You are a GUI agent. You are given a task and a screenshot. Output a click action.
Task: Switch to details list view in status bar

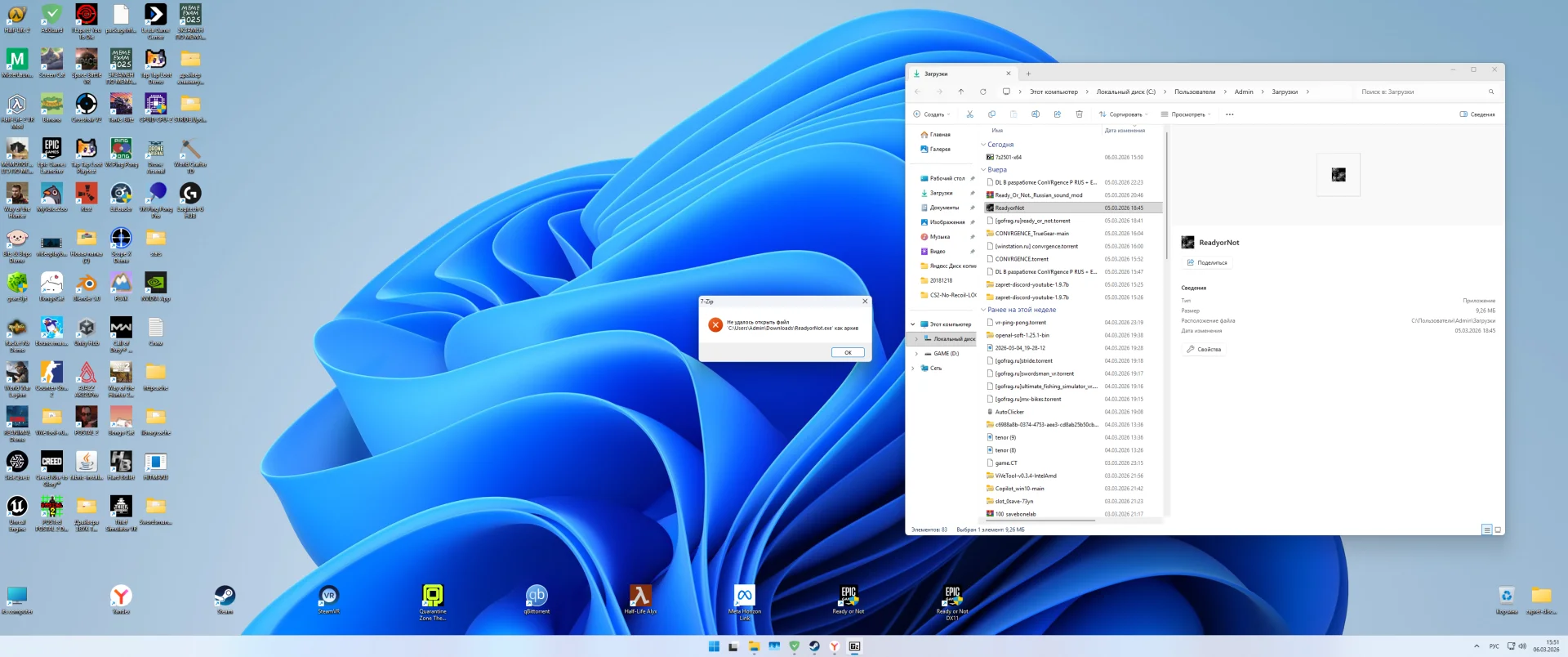point(1486,530)
